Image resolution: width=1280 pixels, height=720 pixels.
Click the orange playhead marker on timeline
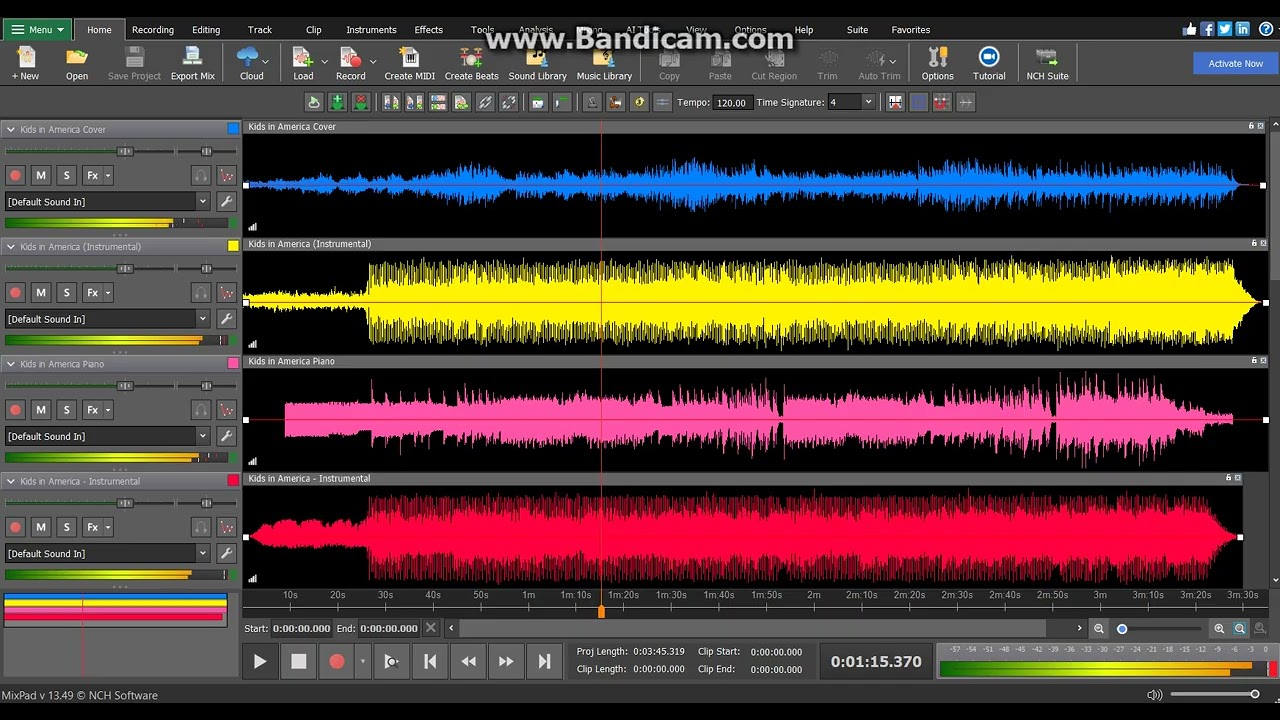(601, 611)
